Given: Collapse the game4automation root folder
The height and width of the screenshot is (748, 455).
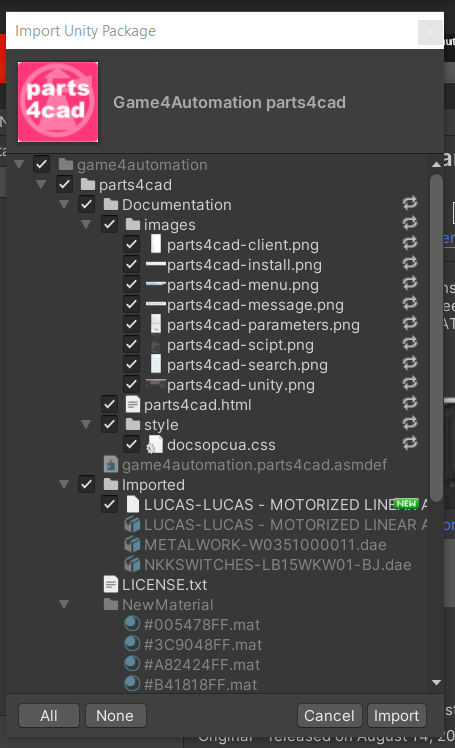Looking at the screenshot, I should click(19, 165).
